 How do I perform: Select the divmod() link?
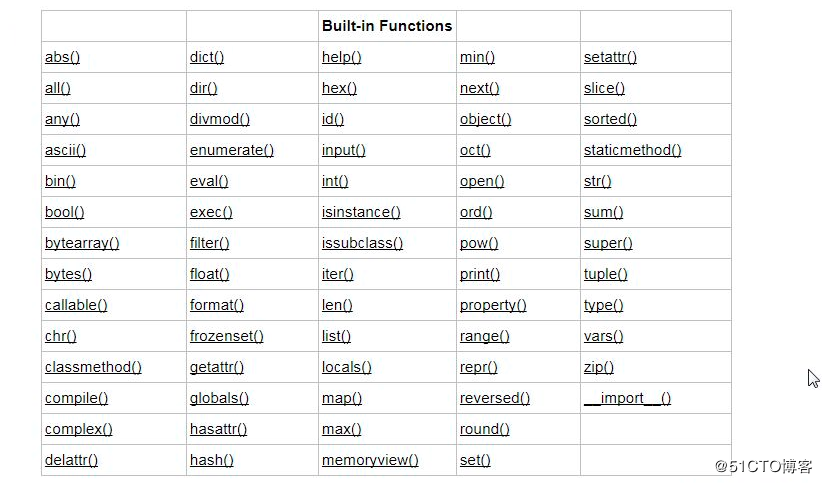(220, 119)
